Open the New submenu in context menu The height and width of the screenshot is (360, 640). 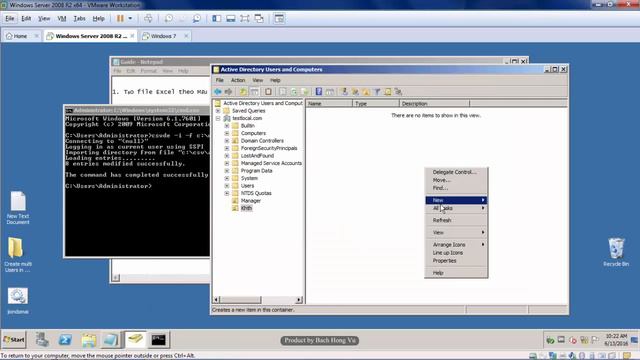tap(456, 200)
